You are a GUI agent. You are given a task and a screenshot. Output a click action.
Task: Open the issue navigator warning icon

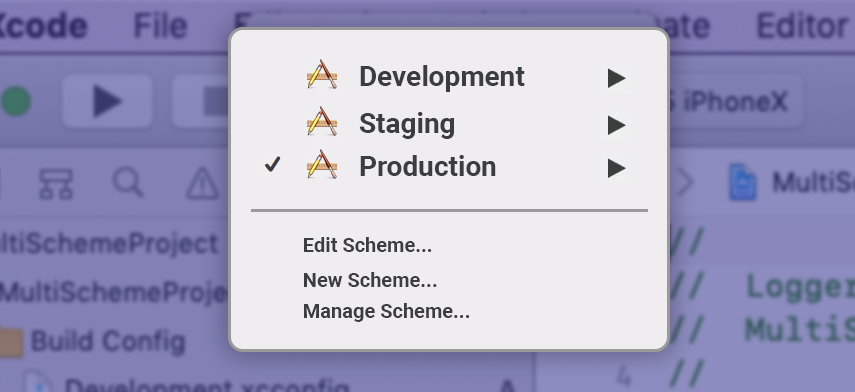tap(202, 183)
